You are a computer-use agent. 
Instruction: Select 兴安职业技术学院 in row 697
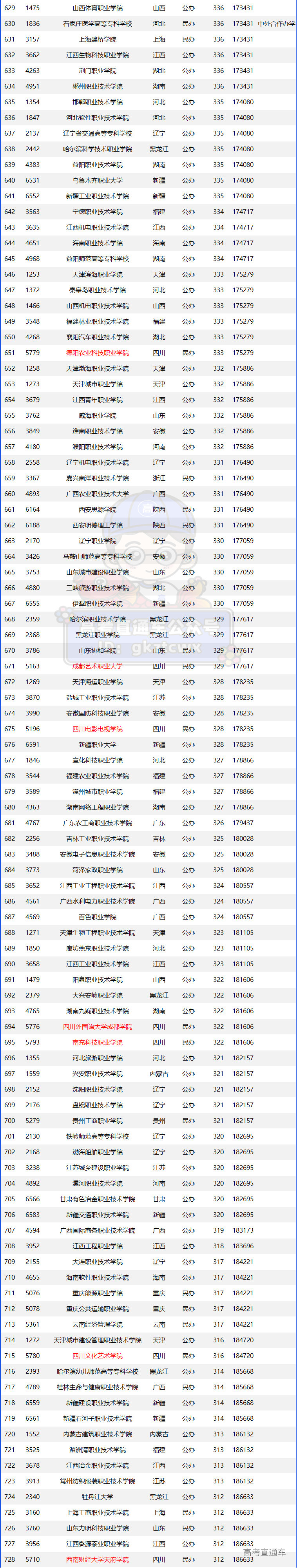[x=98, y=1074]
